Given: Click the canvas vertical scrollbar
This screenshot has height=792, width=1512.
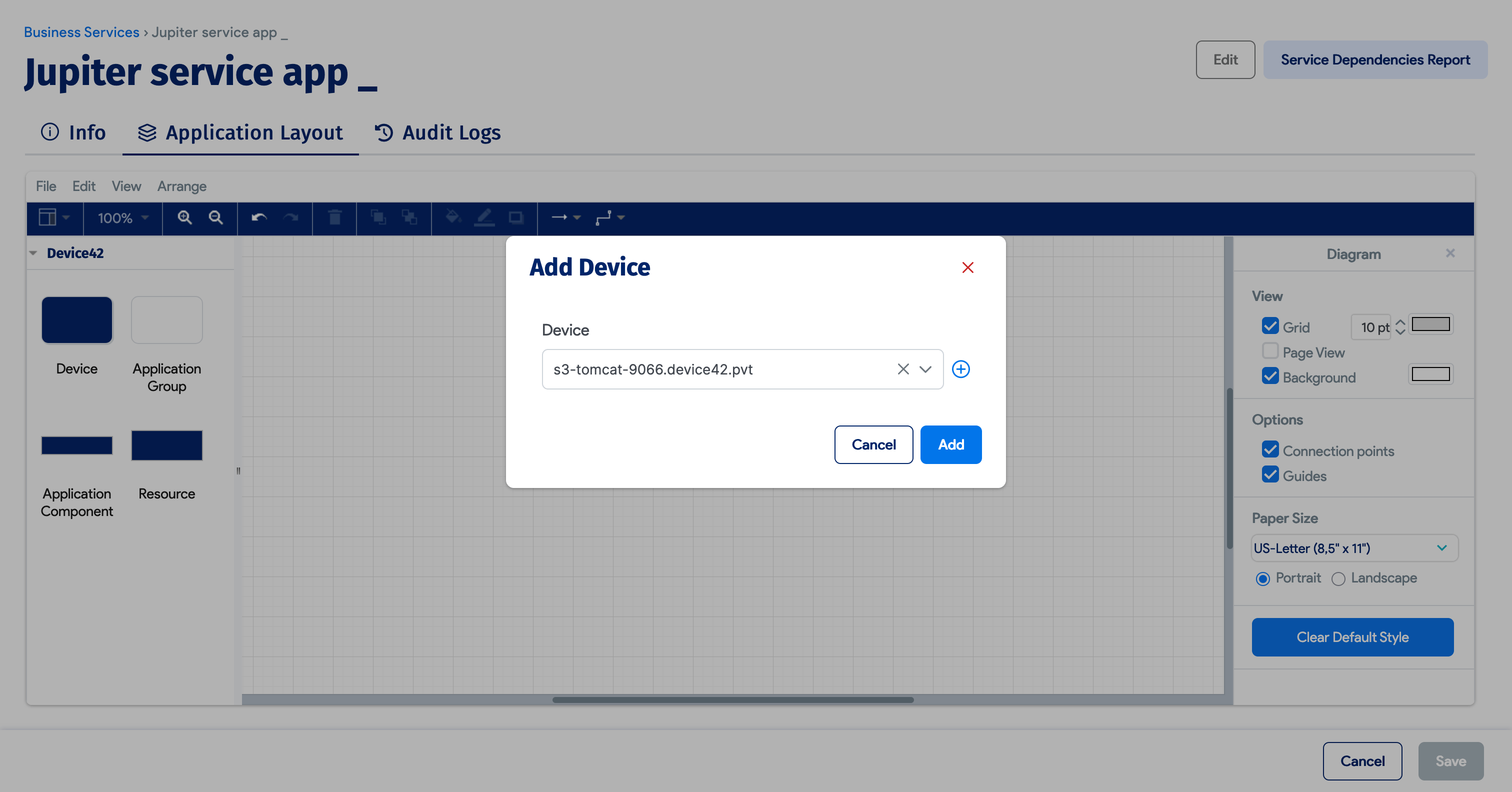Looking at the screenshot, I should click(1229, 468).
